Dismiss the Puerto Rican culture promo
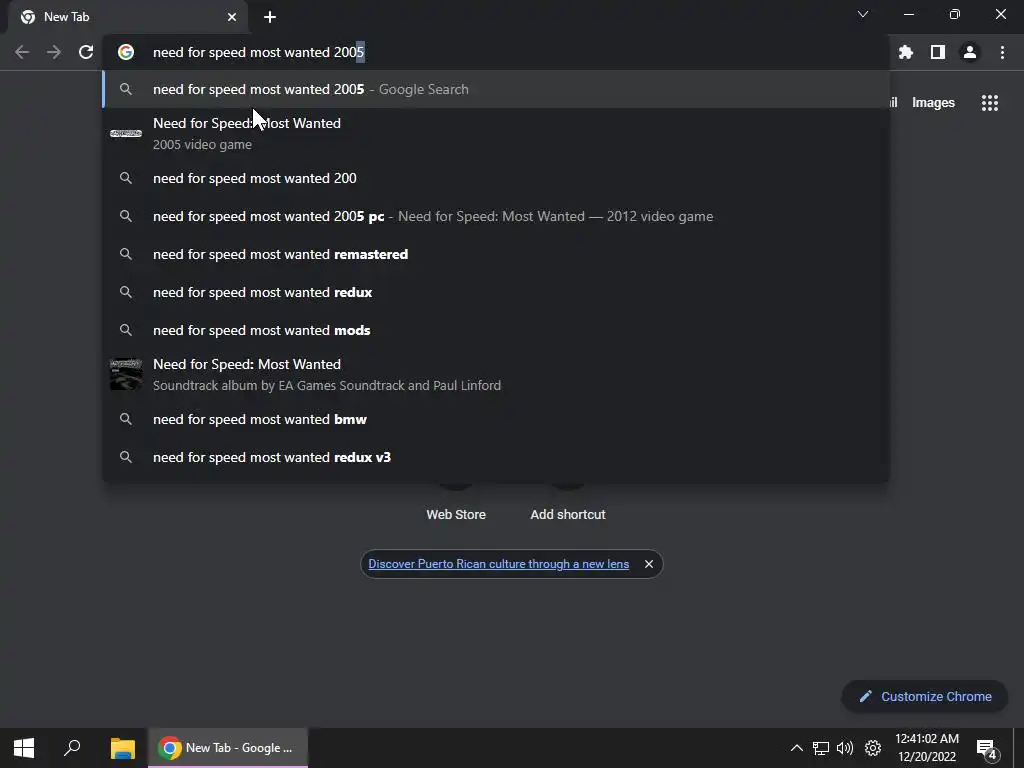 click(648, 564)
